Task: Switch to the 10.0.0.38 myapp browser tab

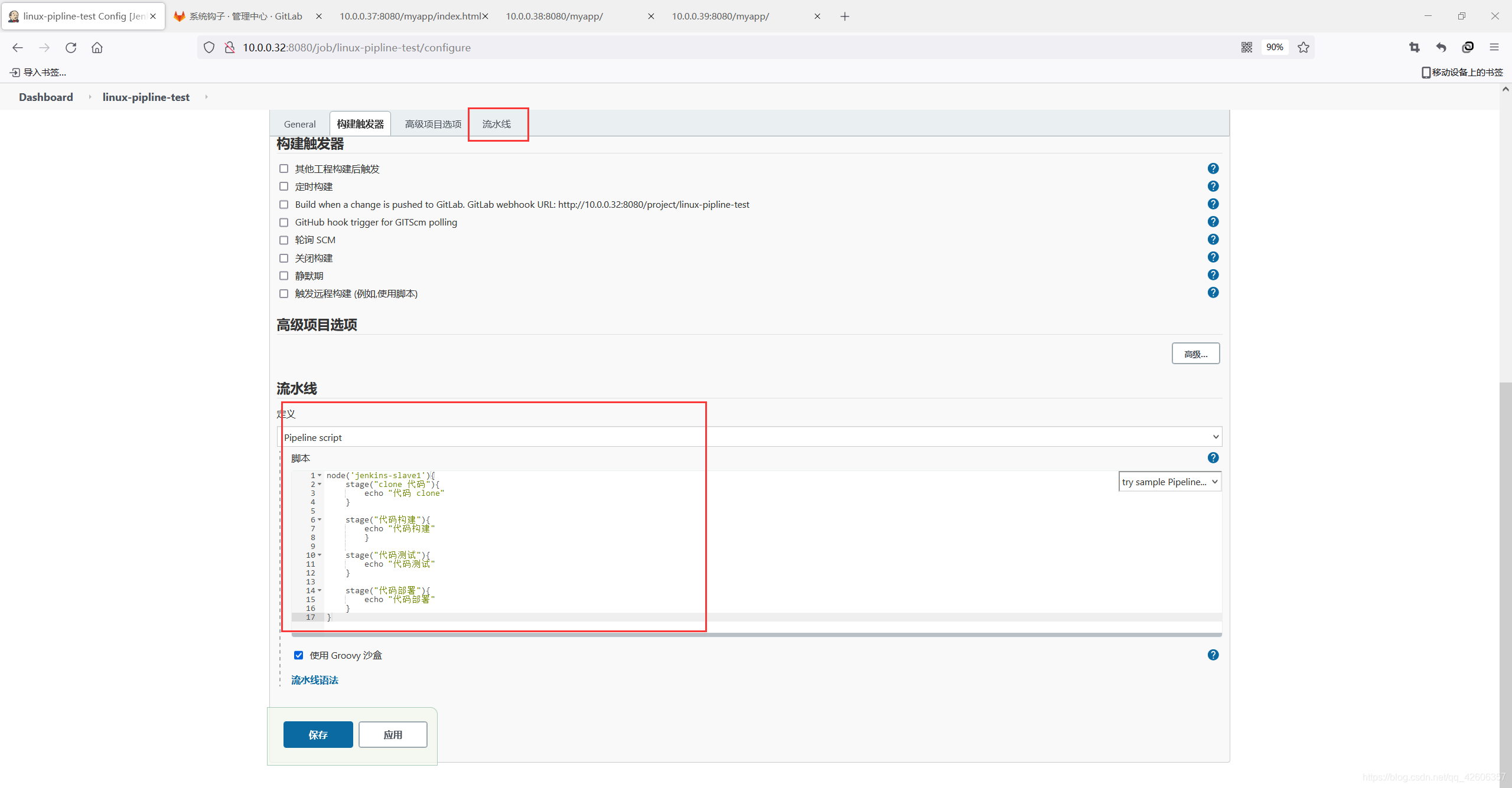Action: pos(579,17)
